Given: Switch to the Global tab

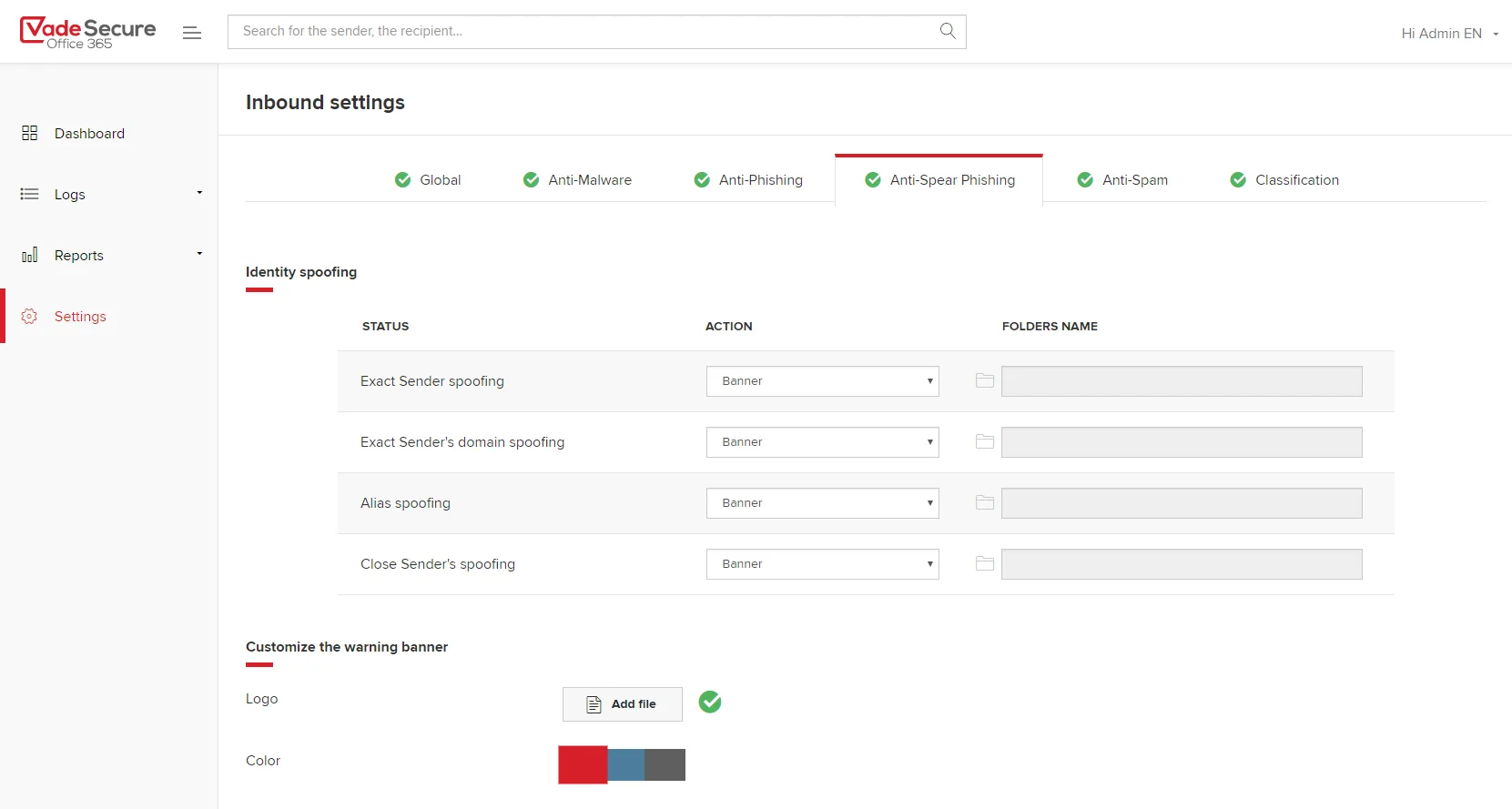Looking at the screenshot, I should point(428,179).
